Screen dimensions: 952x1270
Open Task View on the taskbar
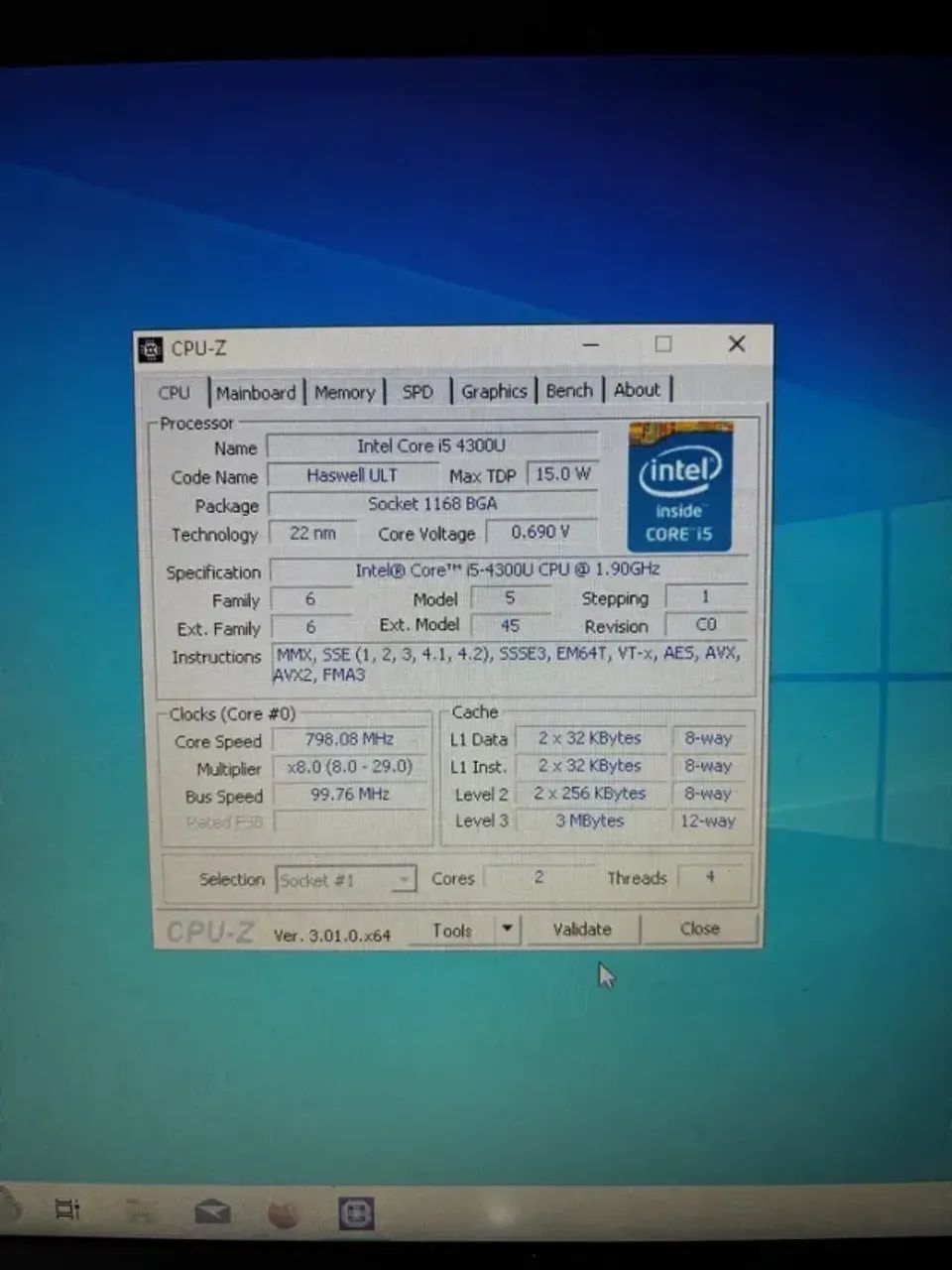67,1209
